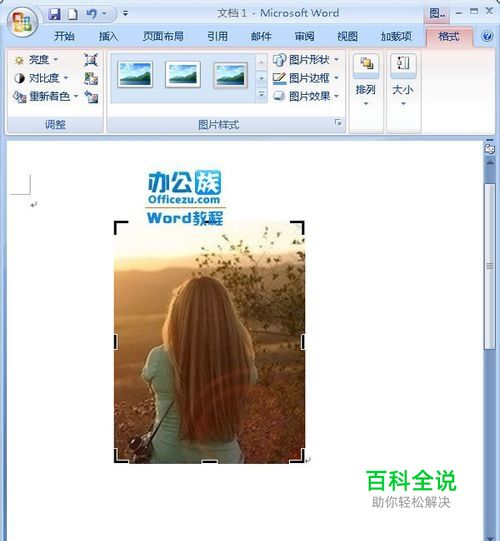Open Word help question mark
The image size is (500, 541).
(487, 36)
